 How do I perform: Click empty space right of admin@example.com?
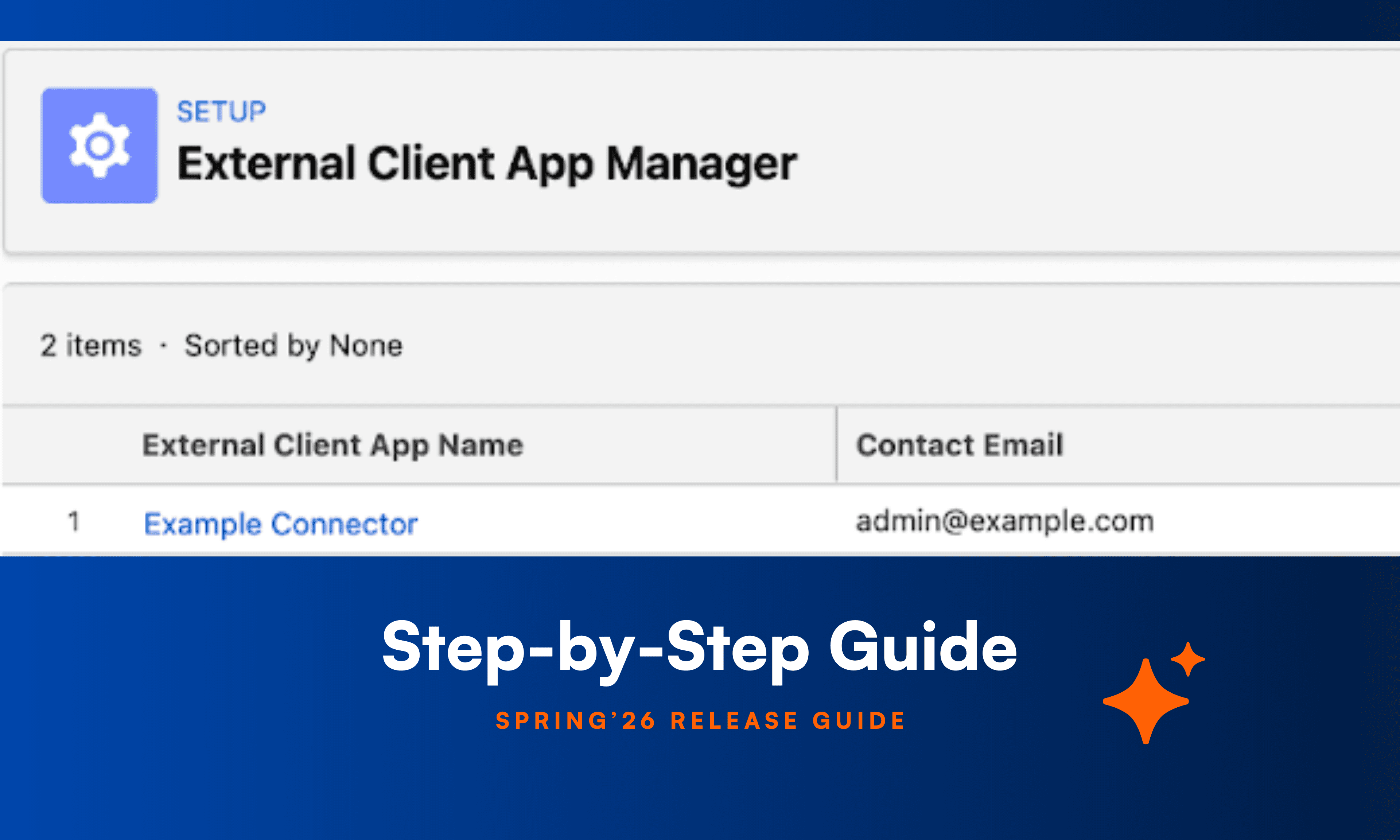[x=1273, y=521]
